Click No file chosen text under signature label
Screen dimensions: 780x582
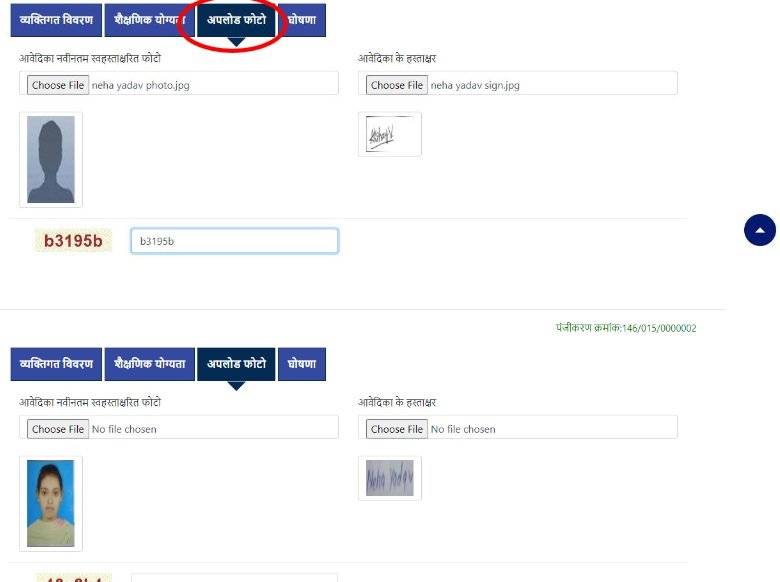click(x=463, y=429)
